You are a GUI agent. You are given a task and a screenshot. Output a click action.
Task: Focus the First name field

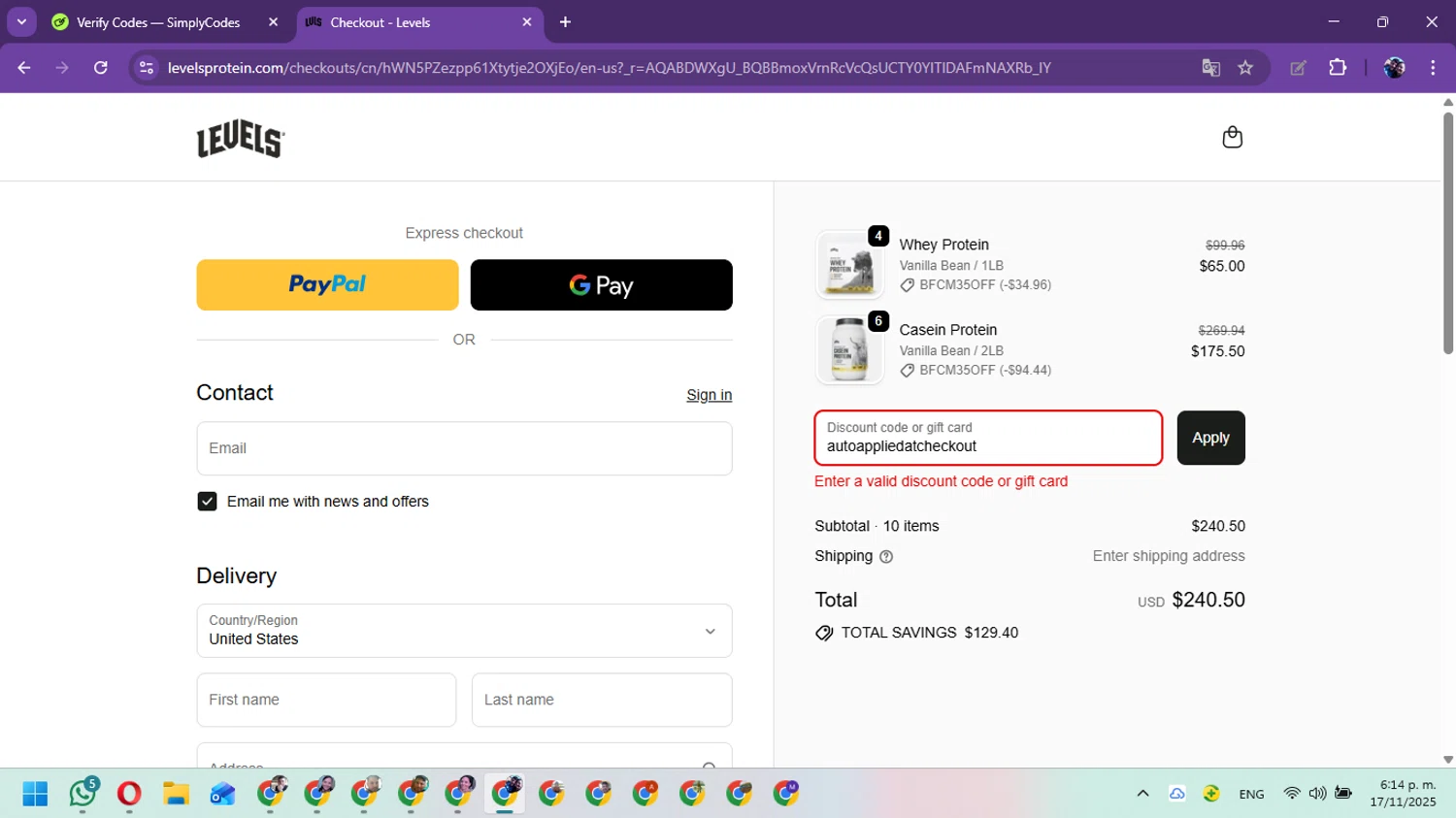click(x=326, y=700)
